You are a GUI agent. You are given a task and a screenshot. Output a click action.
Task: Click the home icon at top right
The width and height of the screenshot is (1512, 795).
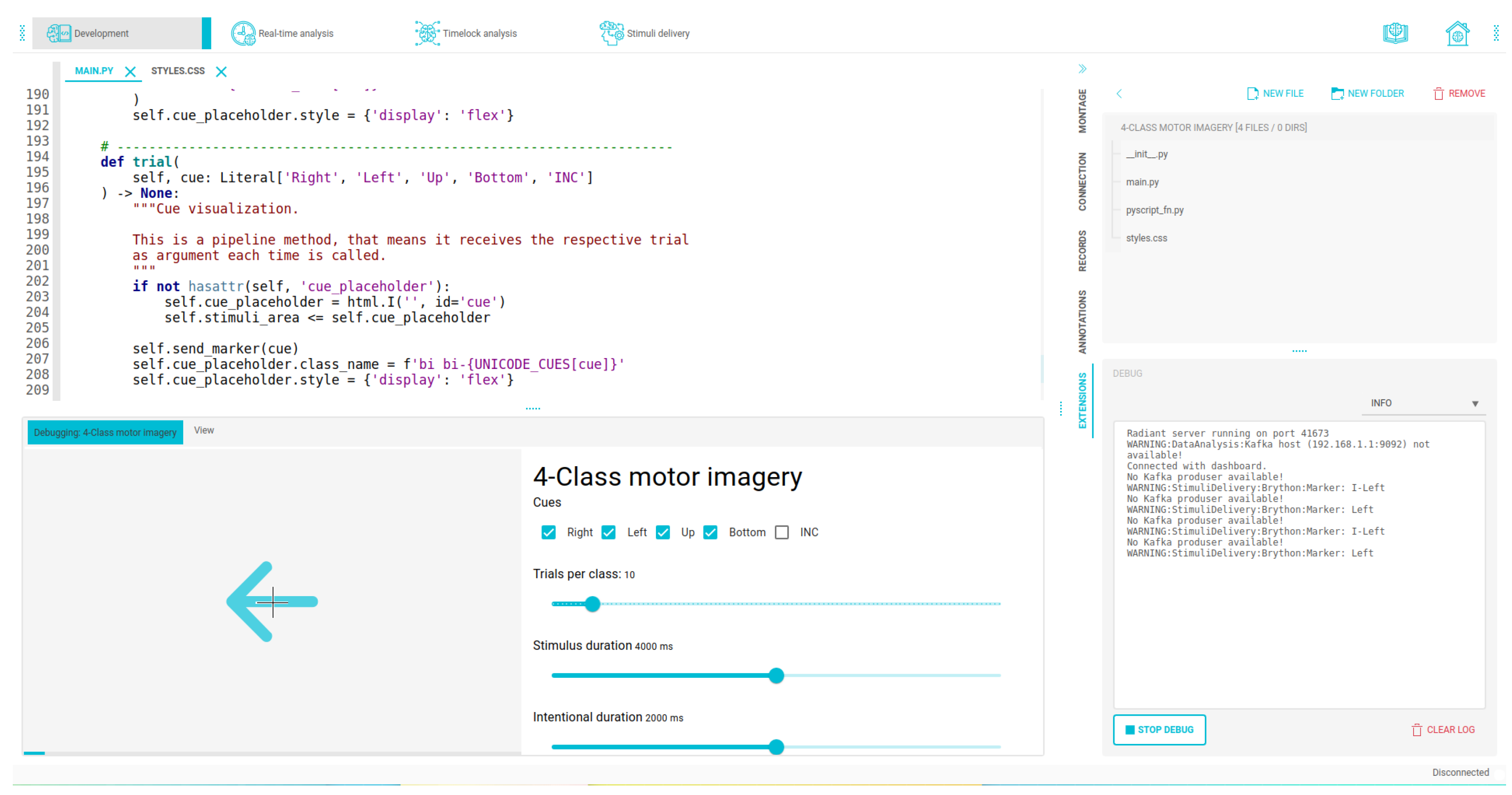1457,33
